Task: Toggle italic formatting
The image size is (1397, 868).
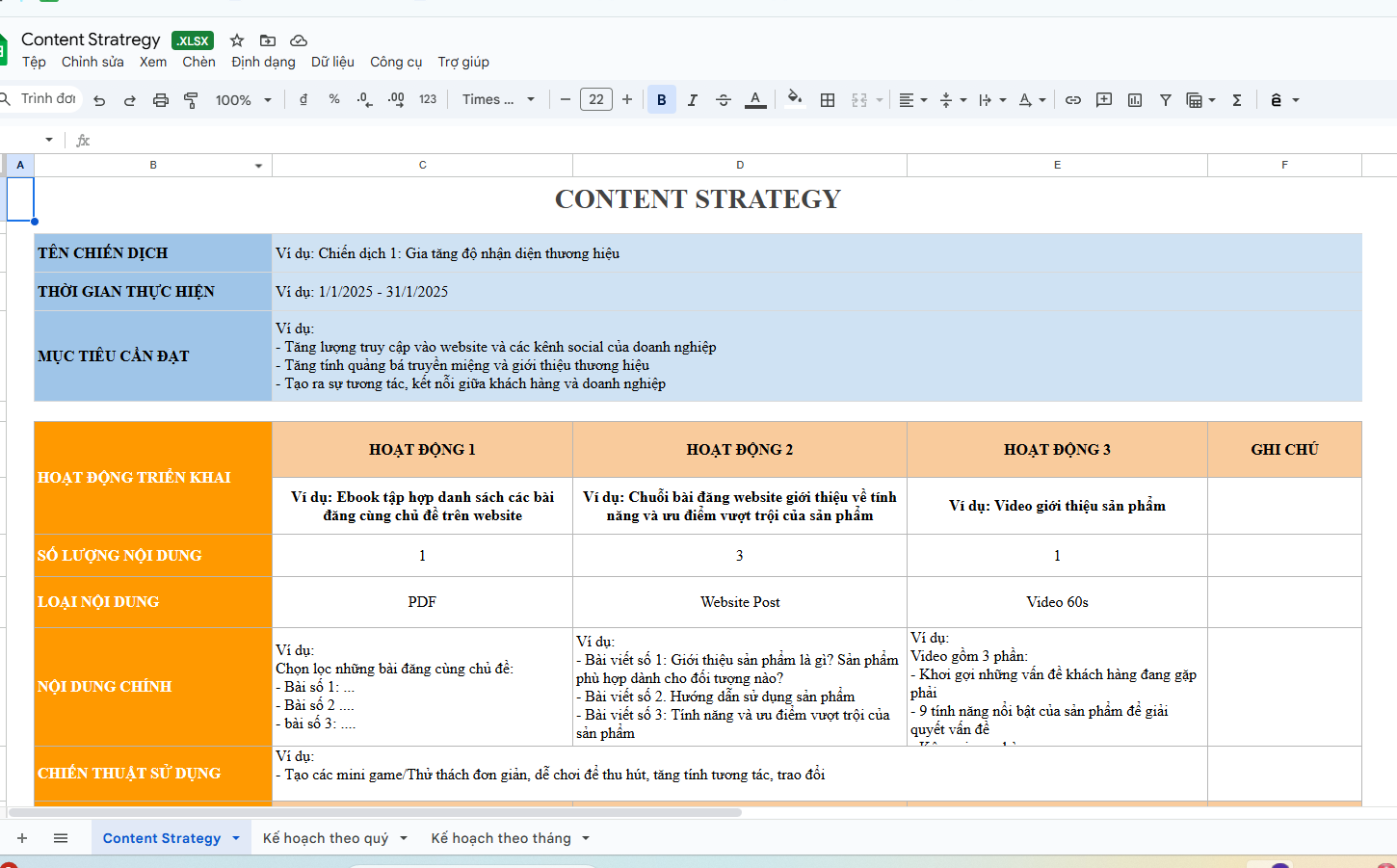Action: click(x=692, y=99)
